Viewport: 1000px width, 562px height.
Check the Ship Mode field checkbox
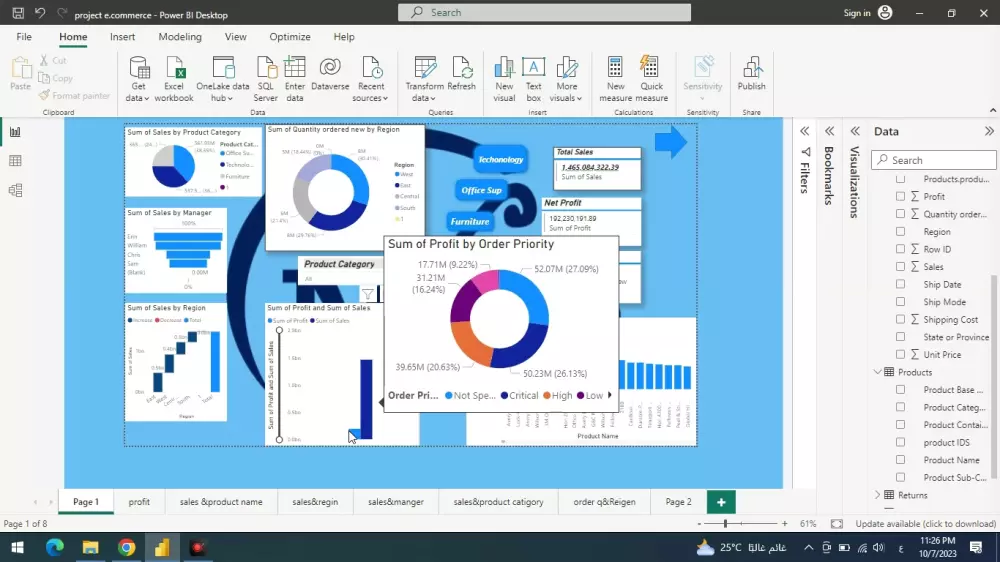pyautogui.click(x=900, y=302)
